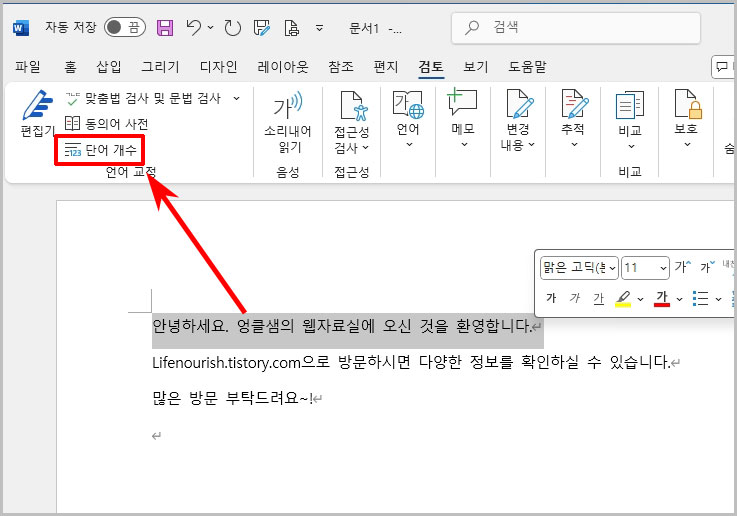
Task: Open the Undo history dropdown arrow
Action: [211, 28]
